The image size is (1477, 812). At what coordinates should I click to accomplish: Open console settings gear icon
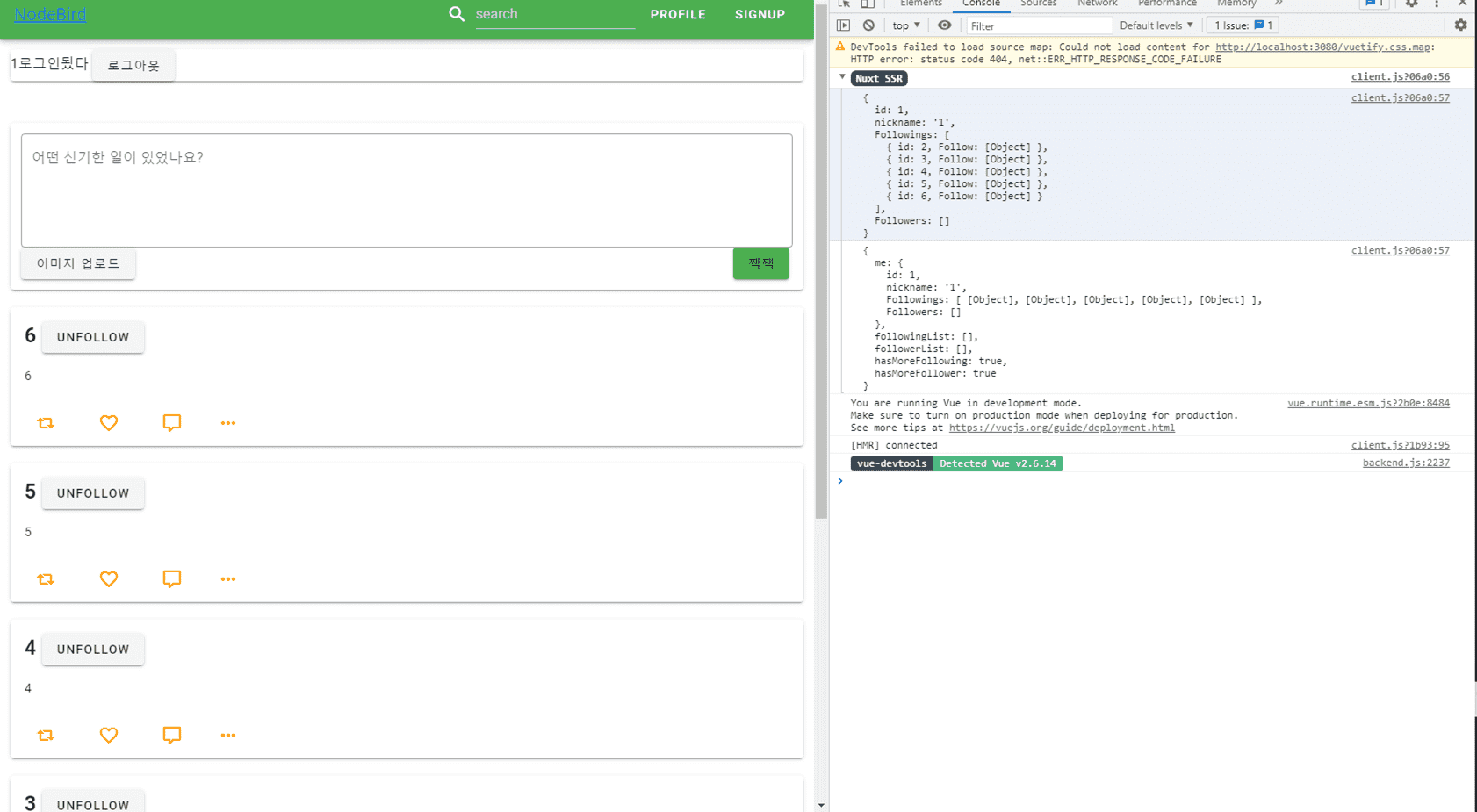(1460, 25)
